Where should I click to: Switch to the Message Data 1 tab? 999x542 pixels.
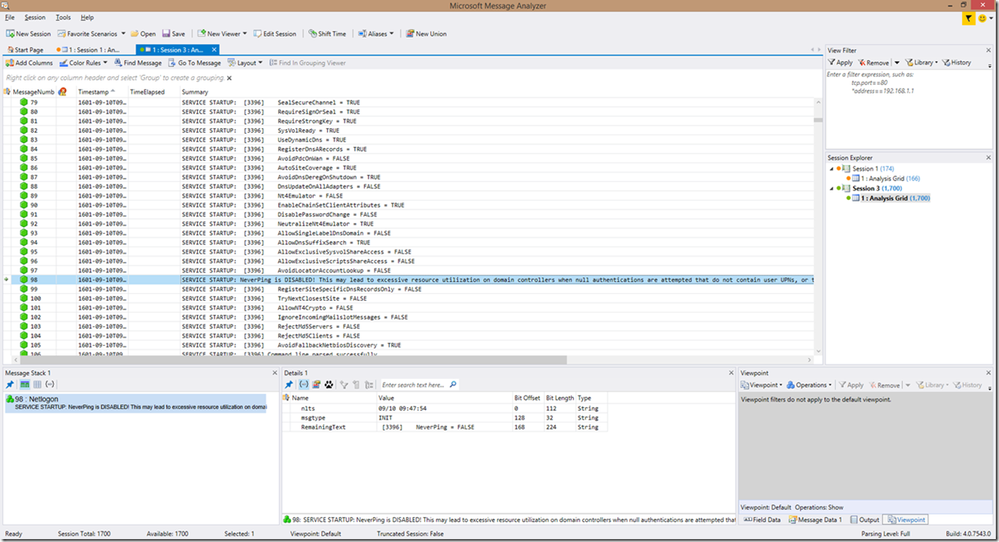point(816,520)
